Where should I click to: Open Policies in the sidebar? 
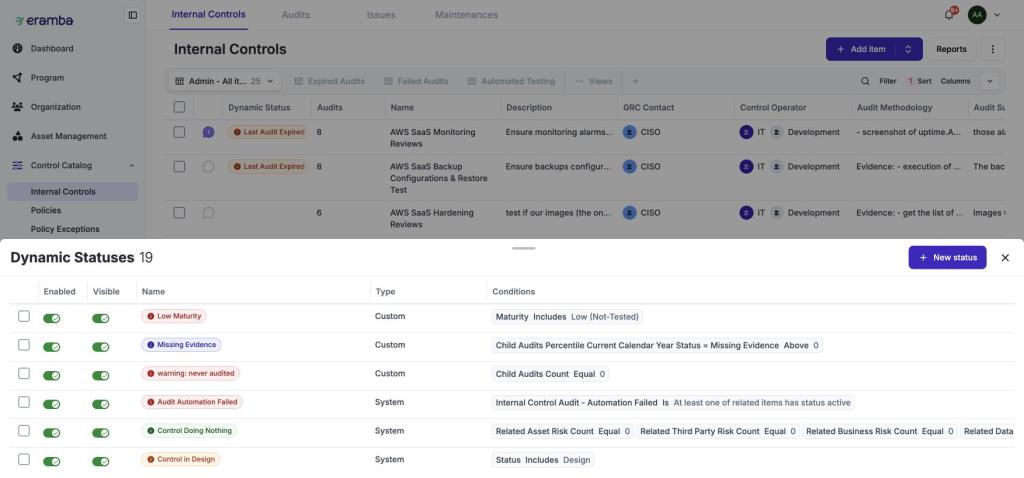[46, 210]
